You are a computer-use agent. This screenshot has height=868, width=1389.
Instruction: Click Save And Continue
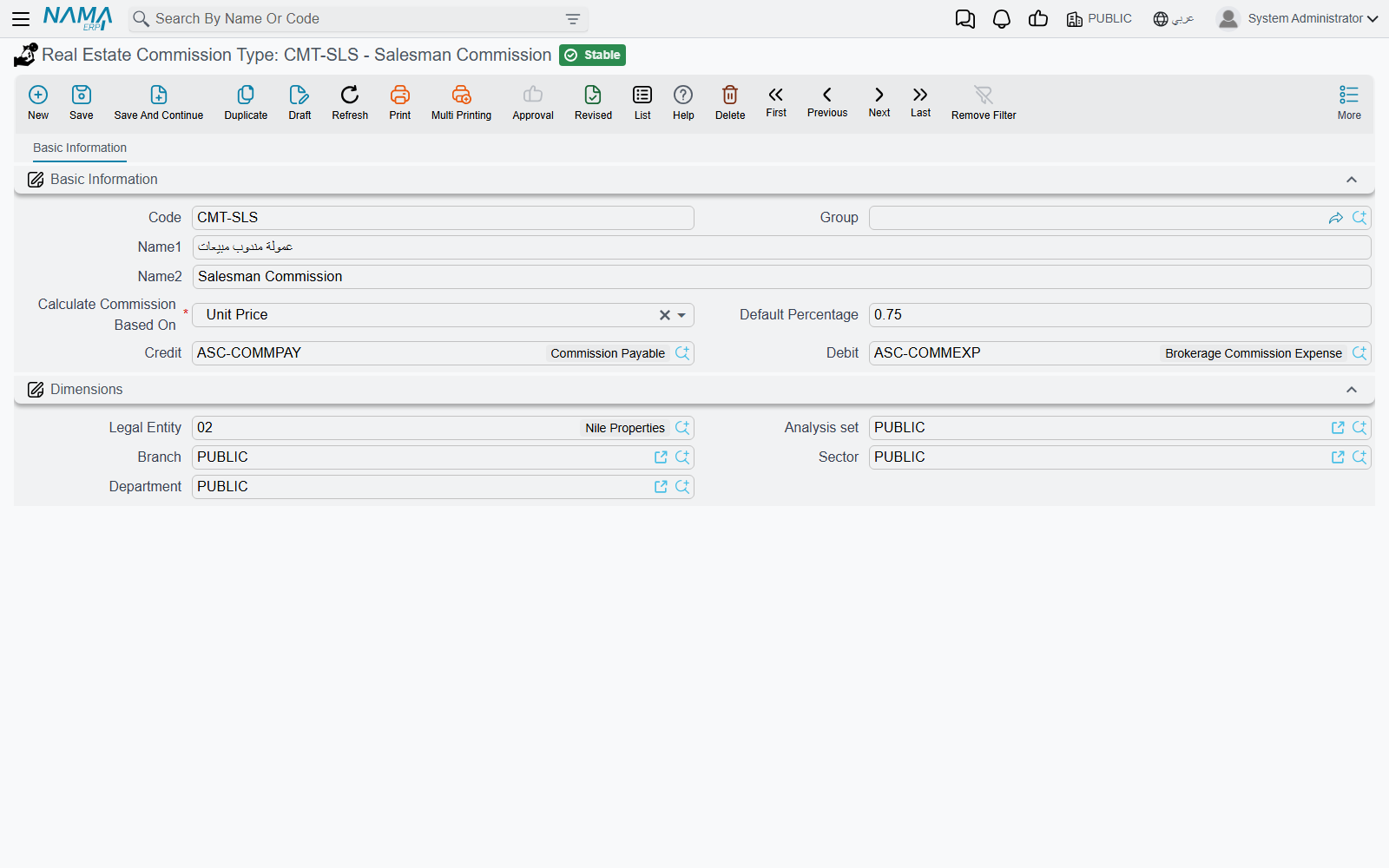coord(159,102)
